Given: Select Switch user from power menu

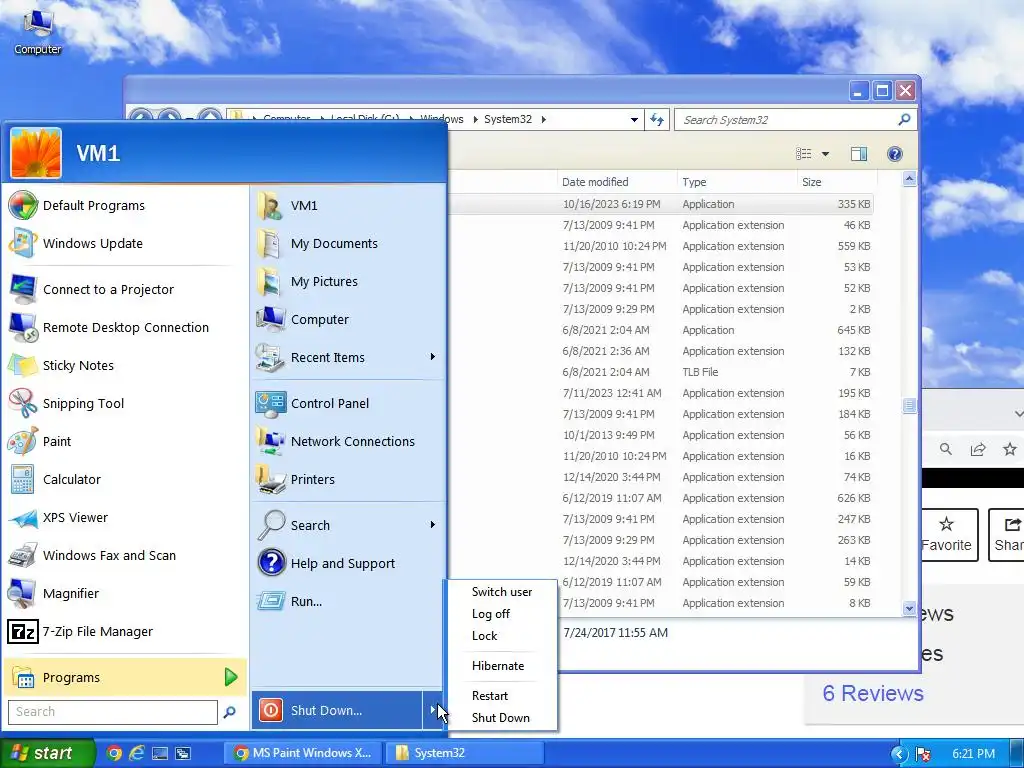Looking at the screenshot, I should pyautogui.click(x=502, y=592).
